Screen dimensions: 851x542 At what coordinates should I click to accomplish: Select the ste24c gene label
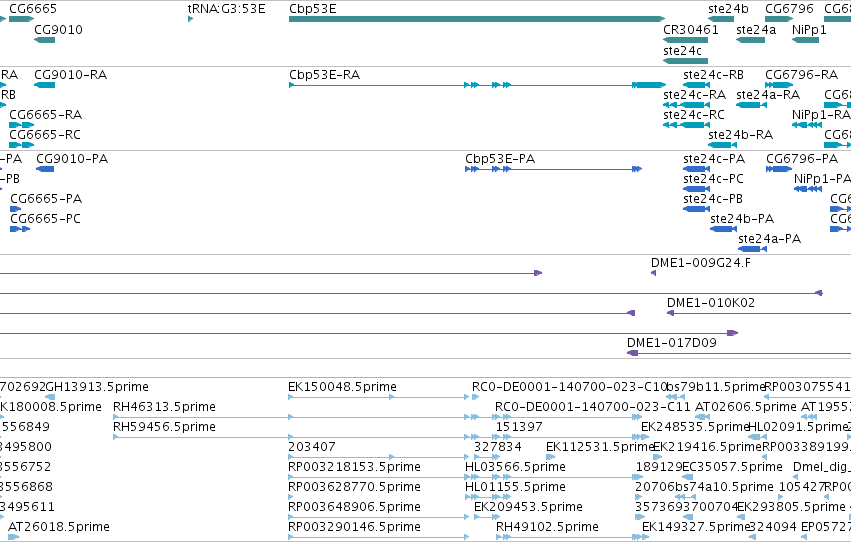tap(682, 51)
